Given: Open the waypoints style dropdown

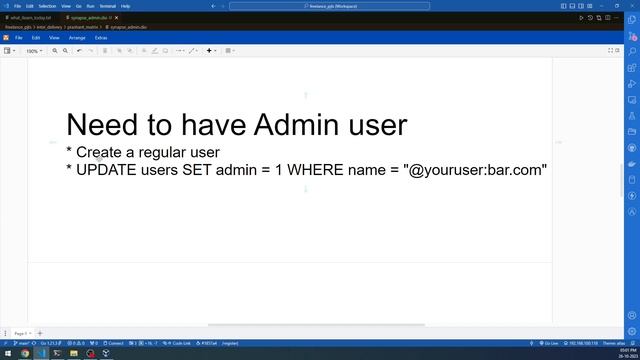Looking at the screenshot, I should tap(193, 51).
